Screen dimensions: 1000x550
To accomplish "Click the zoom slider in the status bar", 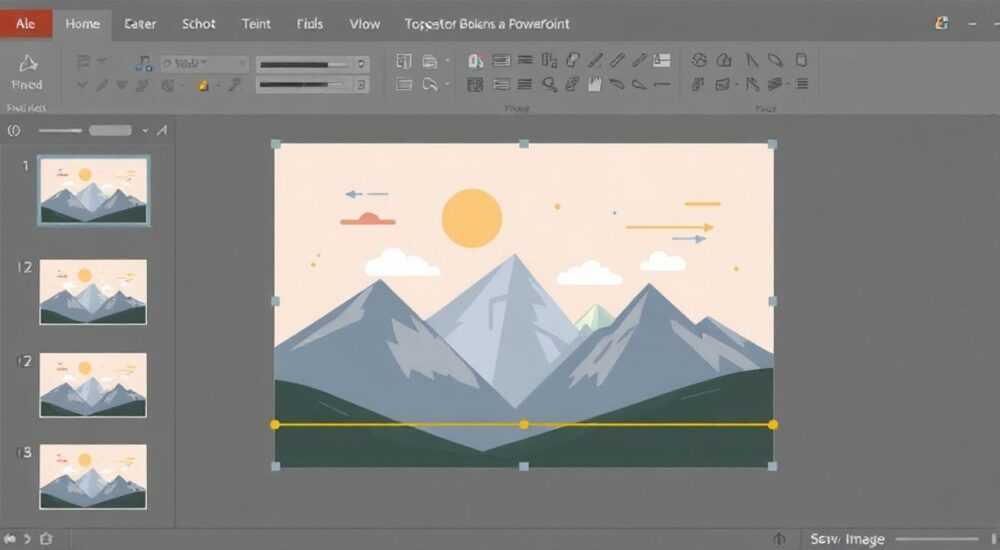I will [x=937, y=539].
